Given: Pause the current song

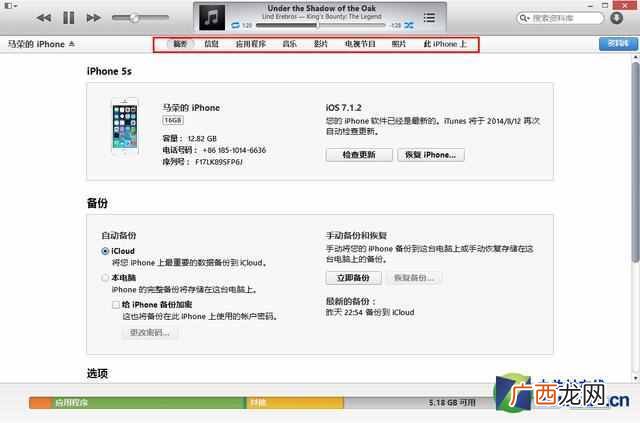Looking at the screenshot, I should click(69, 18).
